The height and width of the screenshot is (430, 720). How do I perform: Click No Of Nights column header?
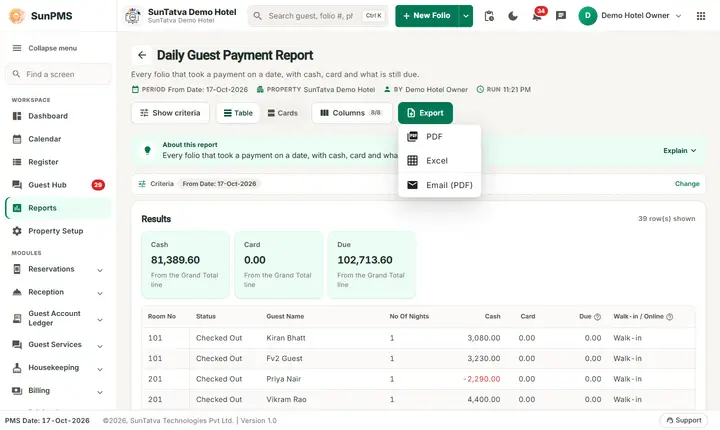409,317
